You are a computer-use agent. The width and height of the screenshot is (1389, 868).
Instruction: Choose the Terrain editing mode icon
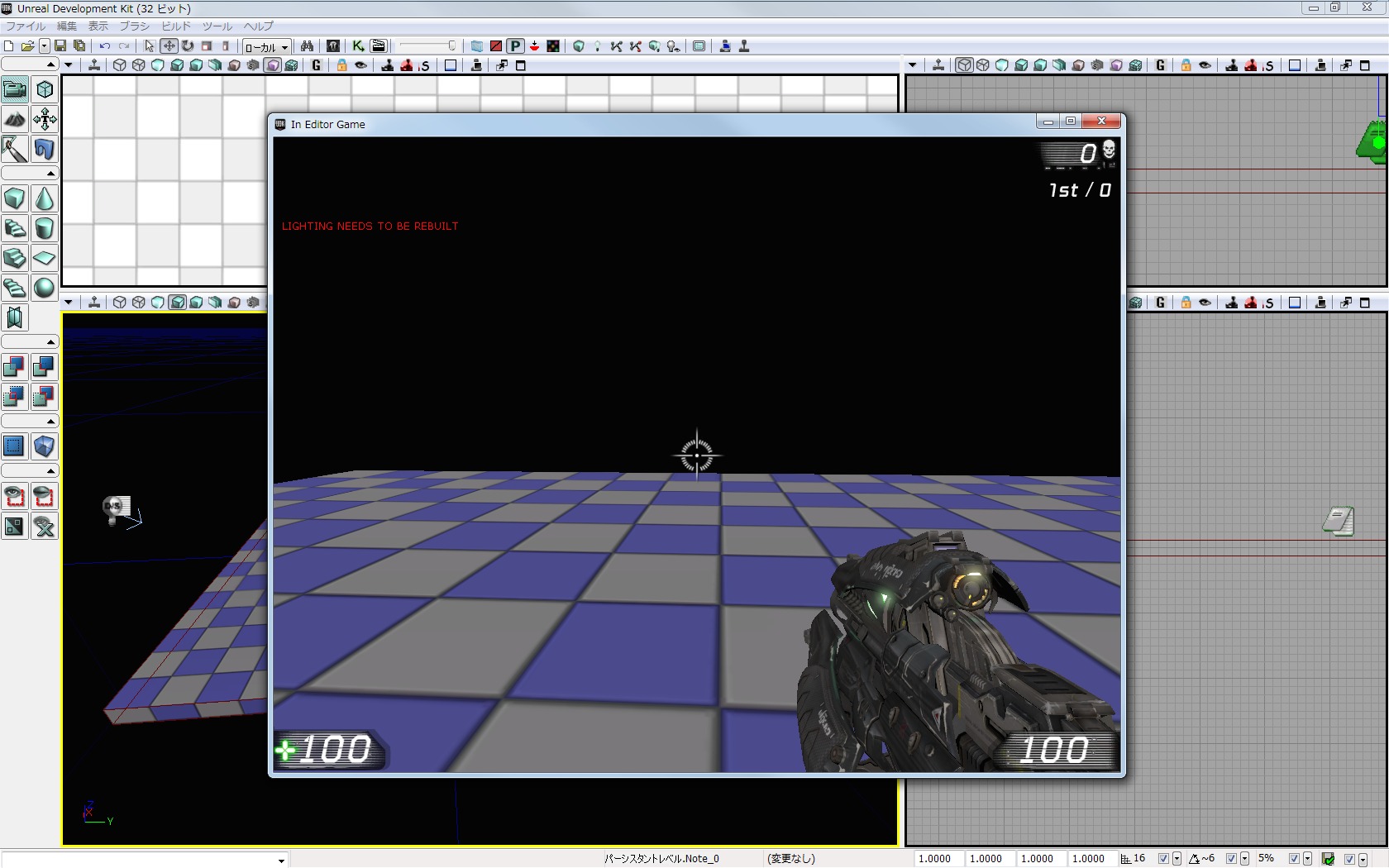click(15, 120)
